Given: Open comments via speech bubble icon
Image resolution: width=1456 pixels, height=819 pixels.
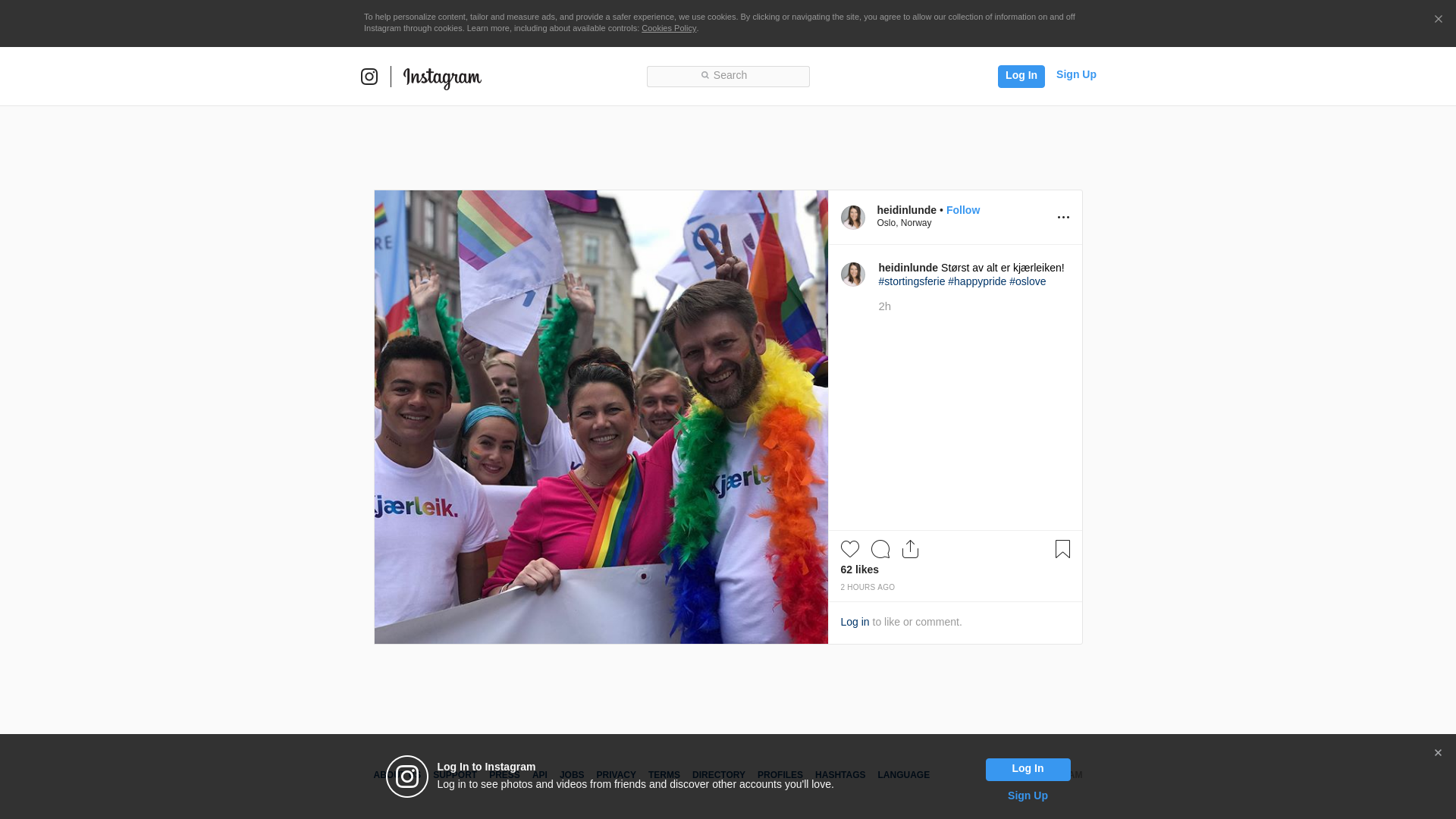Looking at the screenshot, I should tap(880, 549).
